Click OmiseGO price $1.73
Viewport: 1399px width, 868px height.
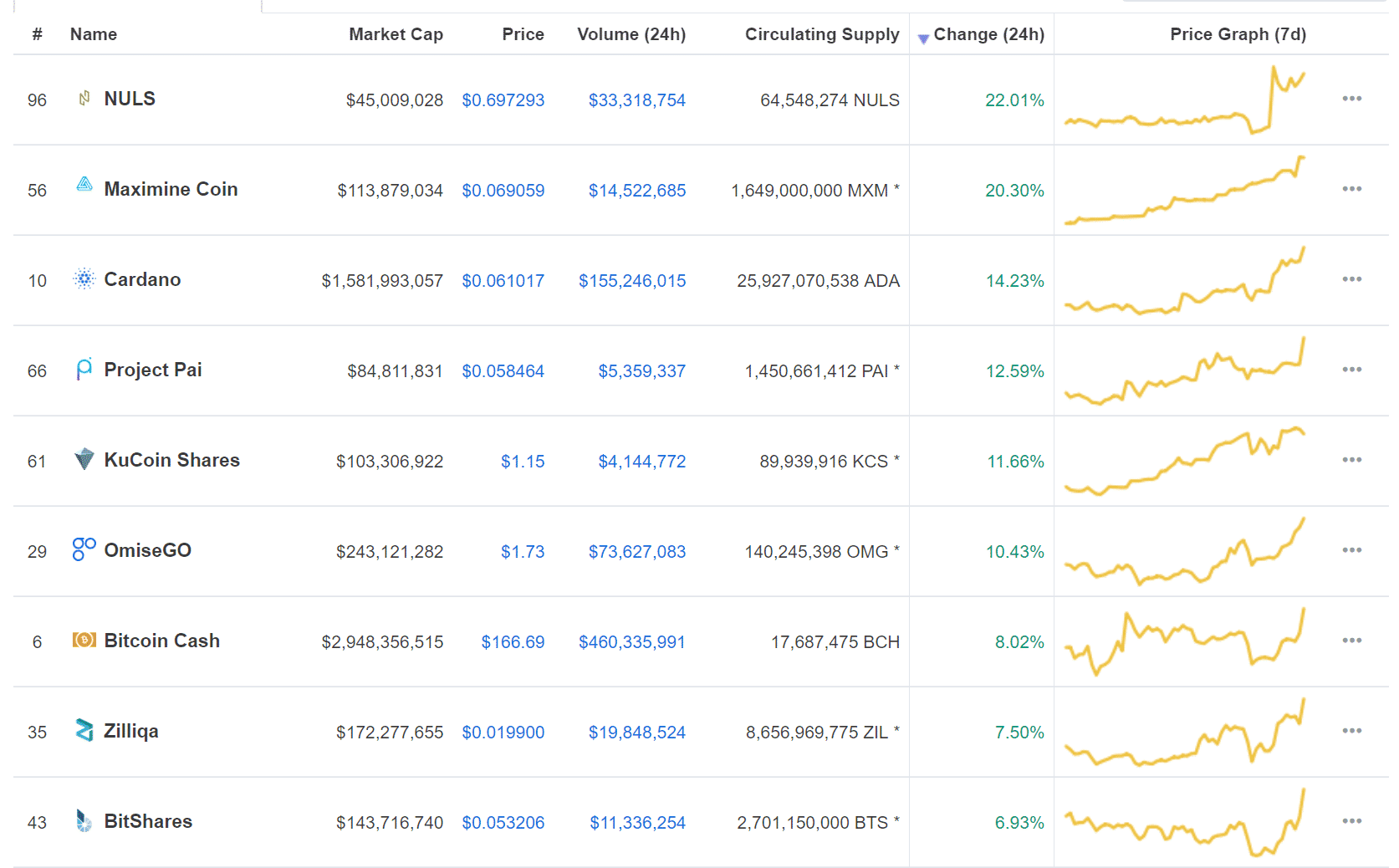(x=523, y=552)
